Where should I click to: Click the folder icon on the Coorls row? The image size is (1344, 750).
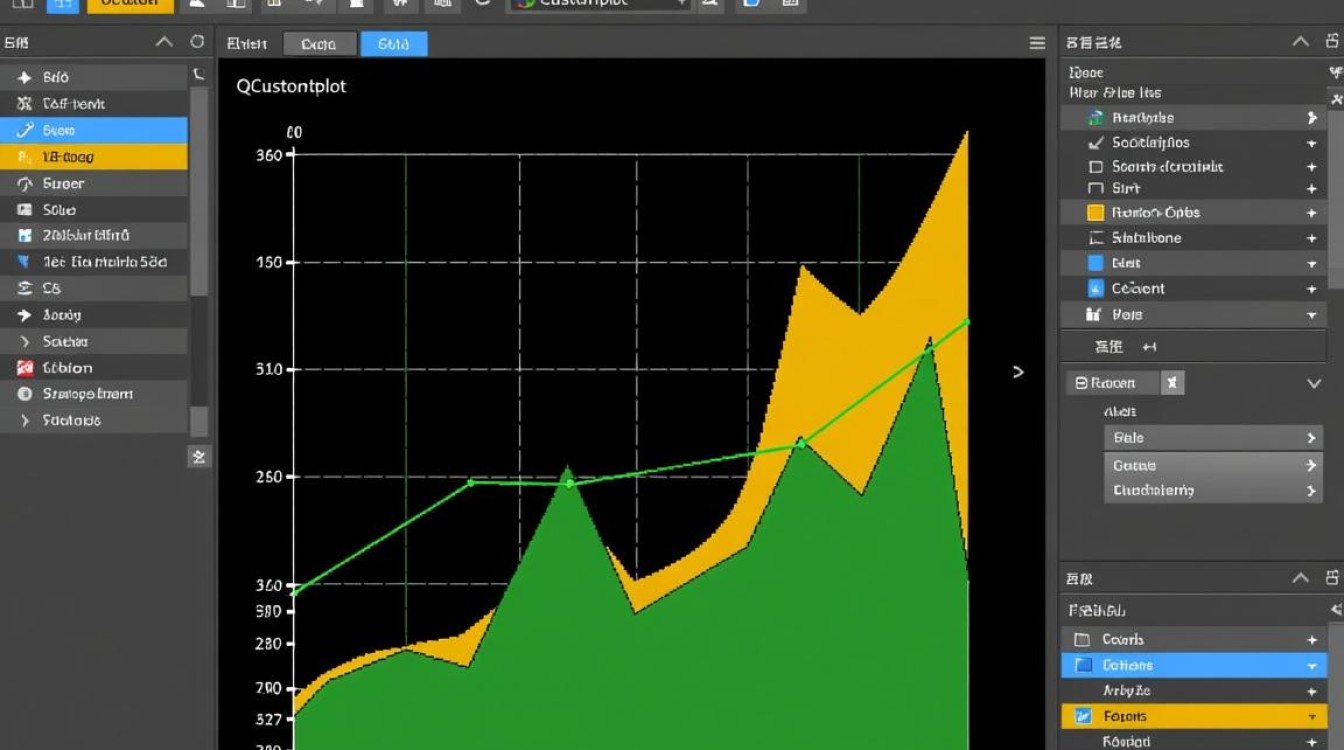[1081, 639]
